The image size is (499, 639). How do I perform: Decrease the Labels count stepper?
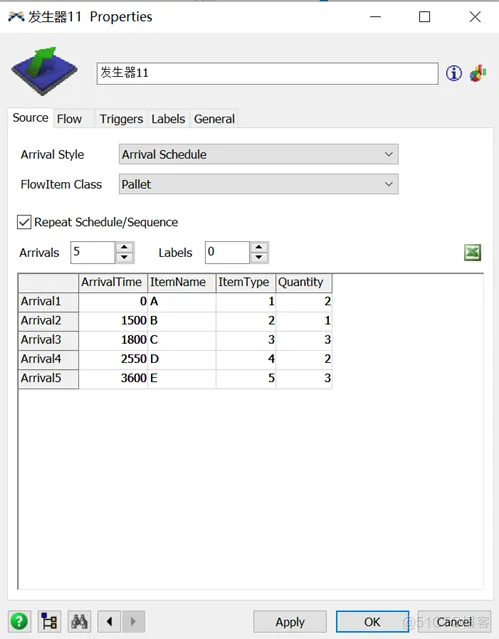(x=259, y=258)
